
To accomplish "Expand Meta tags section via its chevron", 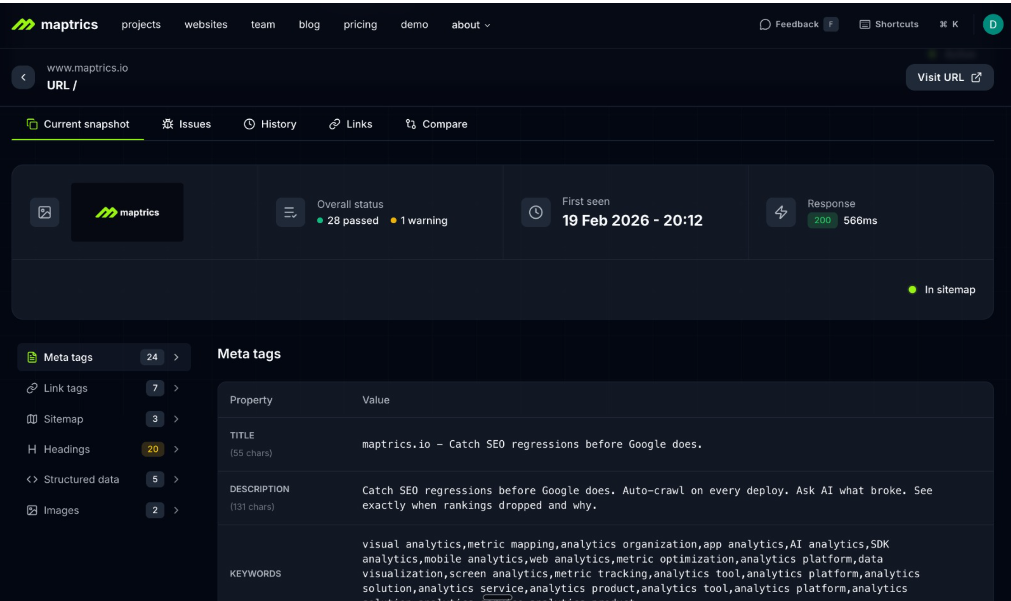I will (x=176, y=357).
